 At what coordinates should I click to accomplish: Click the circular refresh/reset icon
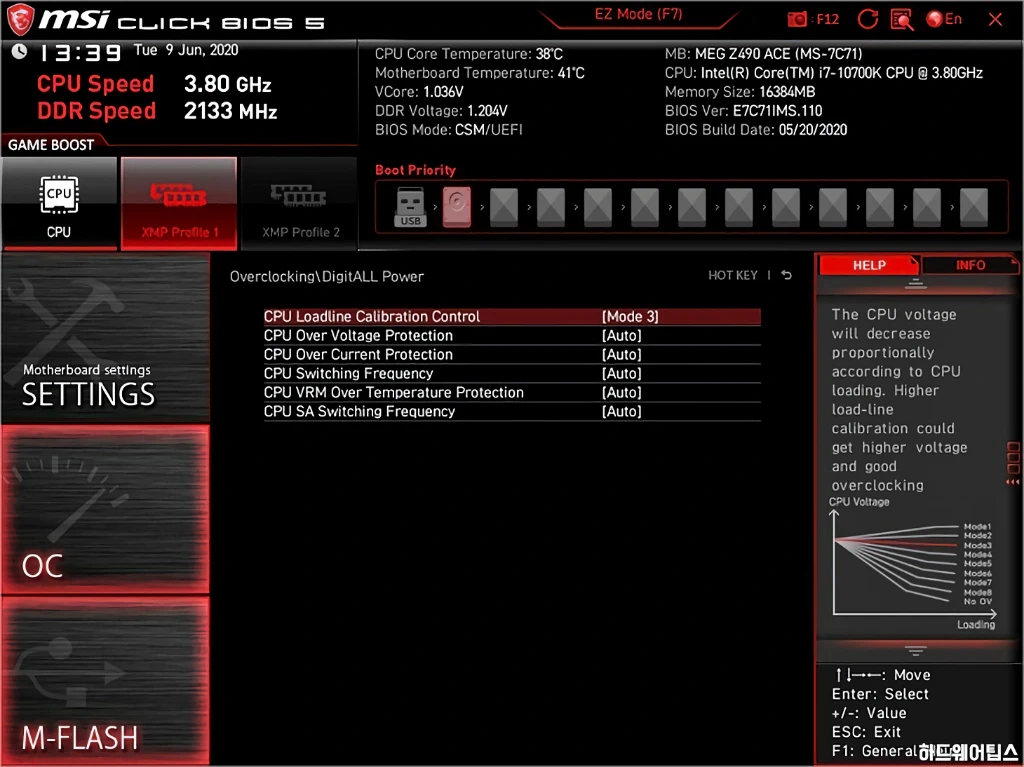(867, 20)
